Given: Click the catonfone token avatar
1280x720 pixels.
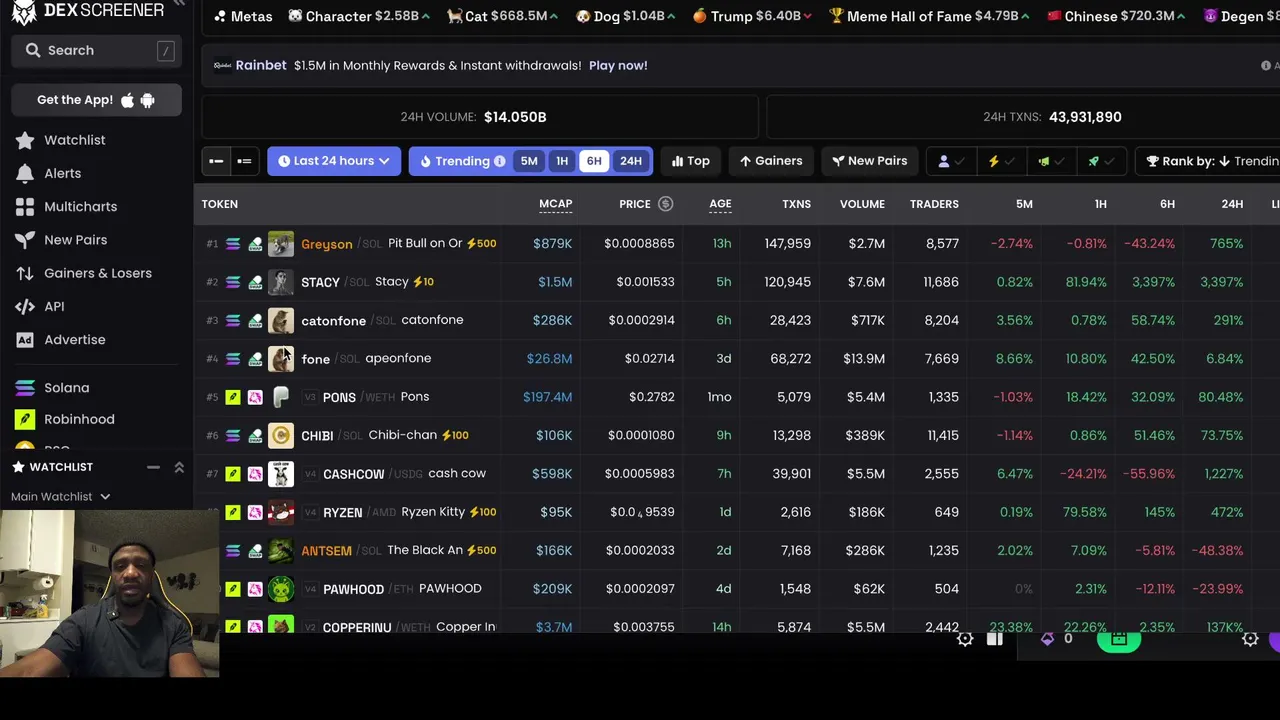Looking at the screenshot, I should [281, 320].
